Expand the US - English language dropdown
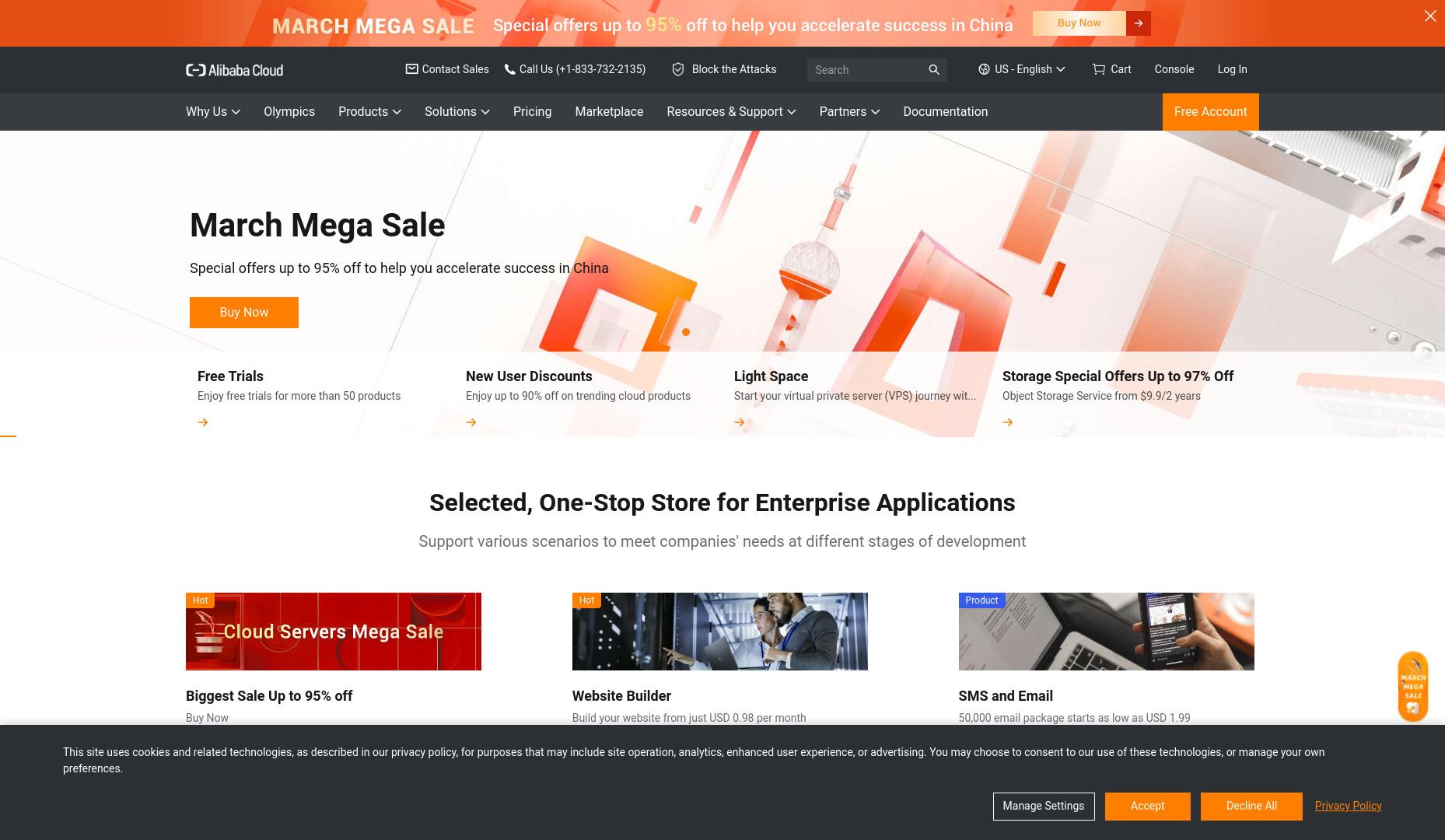Screen dimensions: 1445x840 tap(1022, 69)
